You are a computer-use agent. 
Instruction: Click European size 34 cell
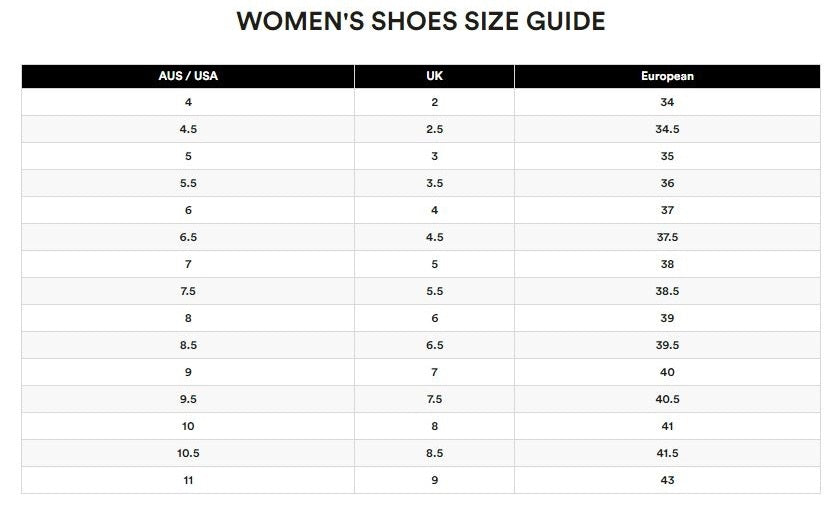[x=667, y=103]
